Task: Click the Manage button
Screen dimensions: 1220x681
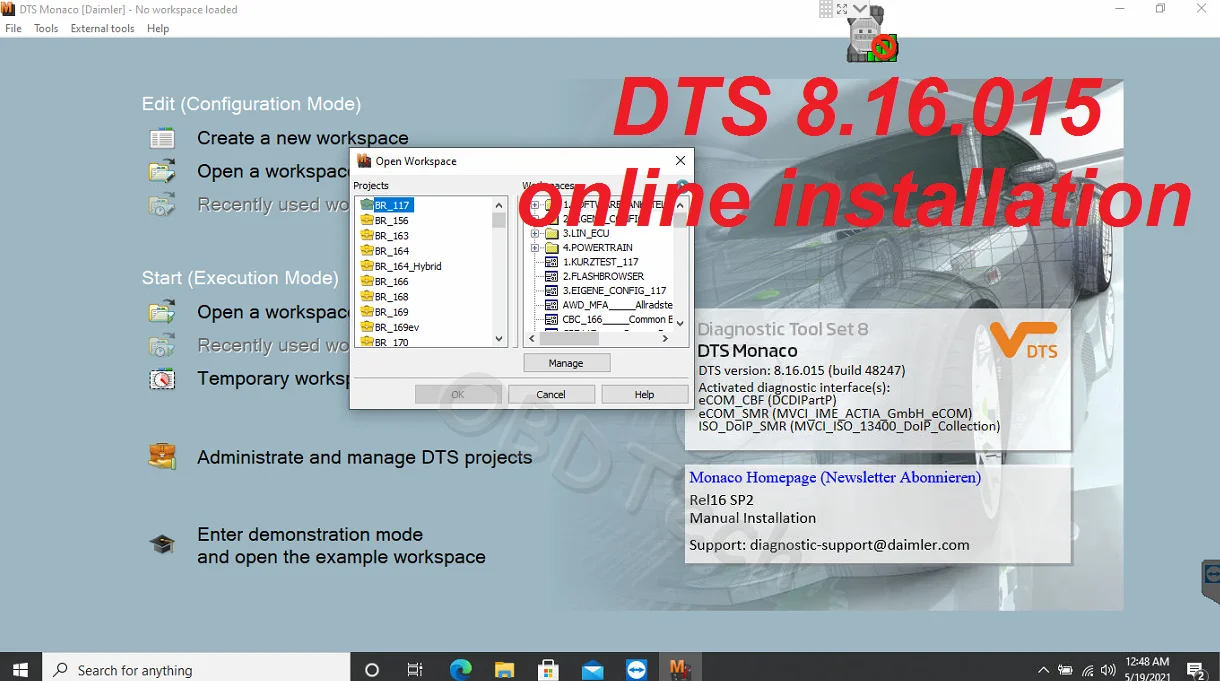Action: coord(566,363)
